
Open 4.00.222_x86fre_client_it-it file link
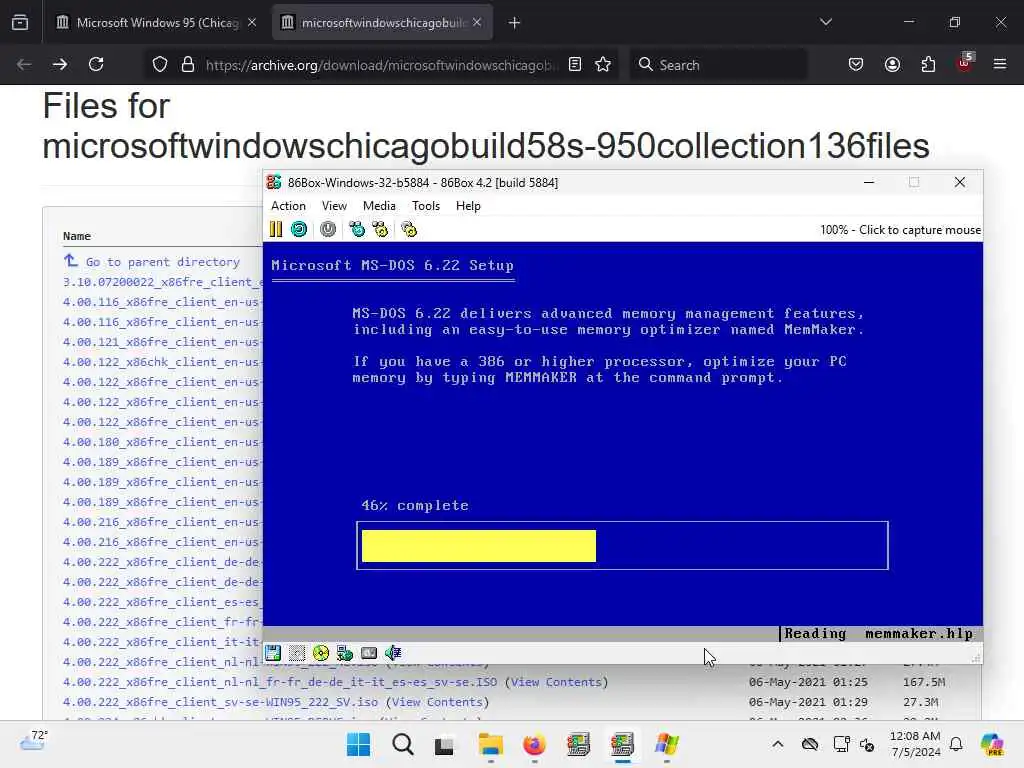point(163,641)
